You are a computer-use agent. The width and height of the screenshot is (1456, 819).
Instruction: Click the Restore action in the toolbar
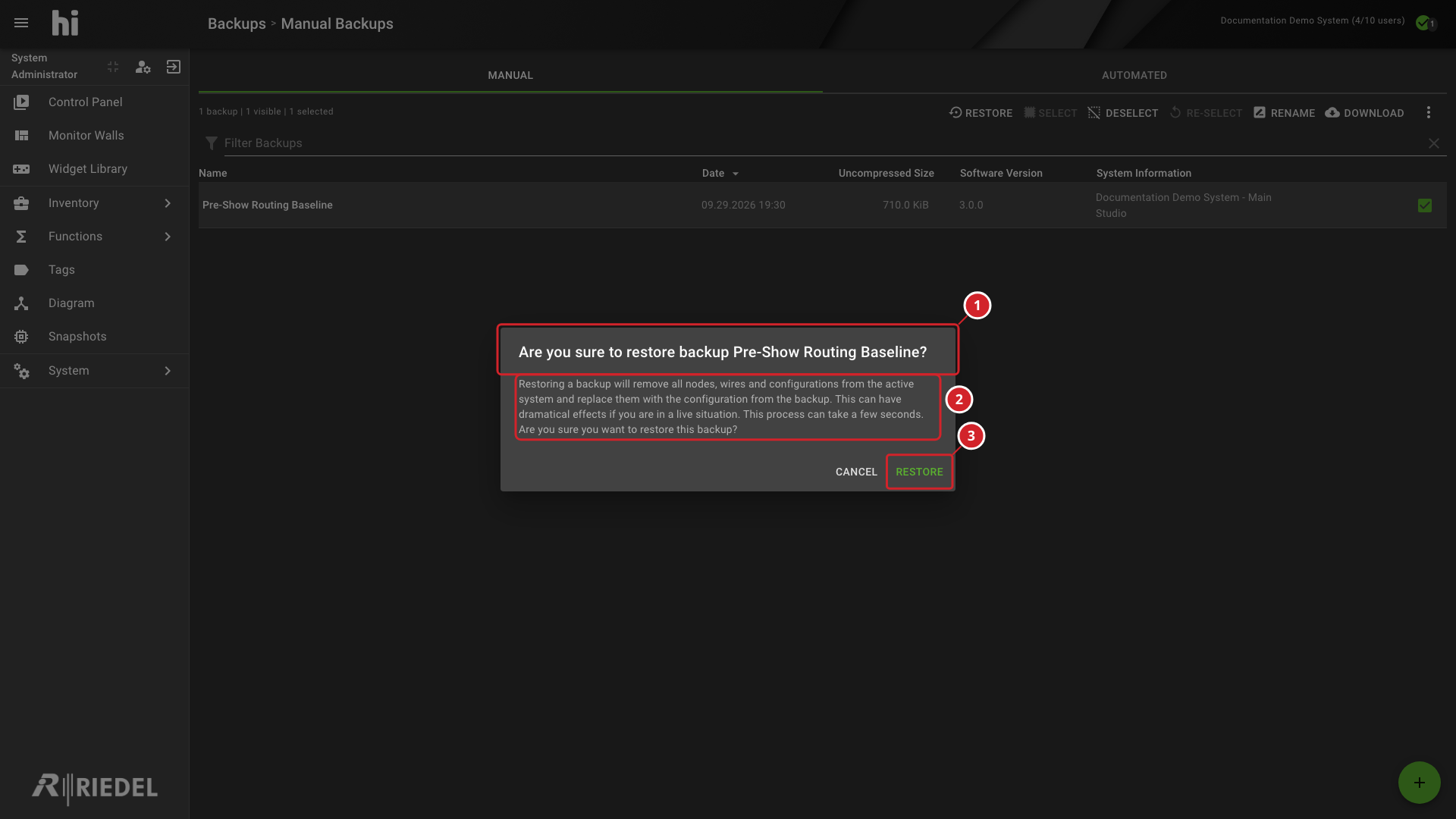coord(981,113)
